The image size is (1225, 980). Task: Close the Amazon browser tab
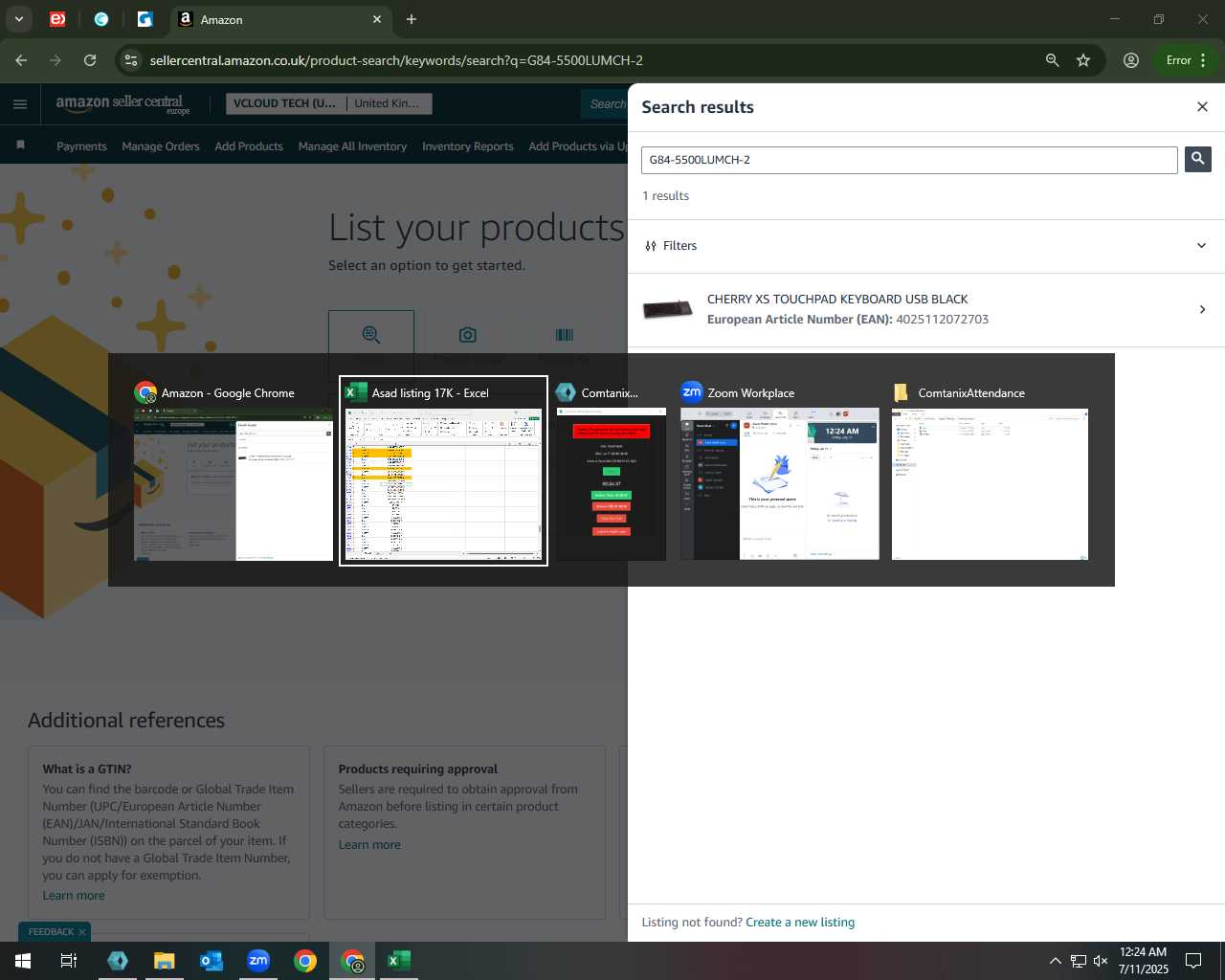[377, 19]
